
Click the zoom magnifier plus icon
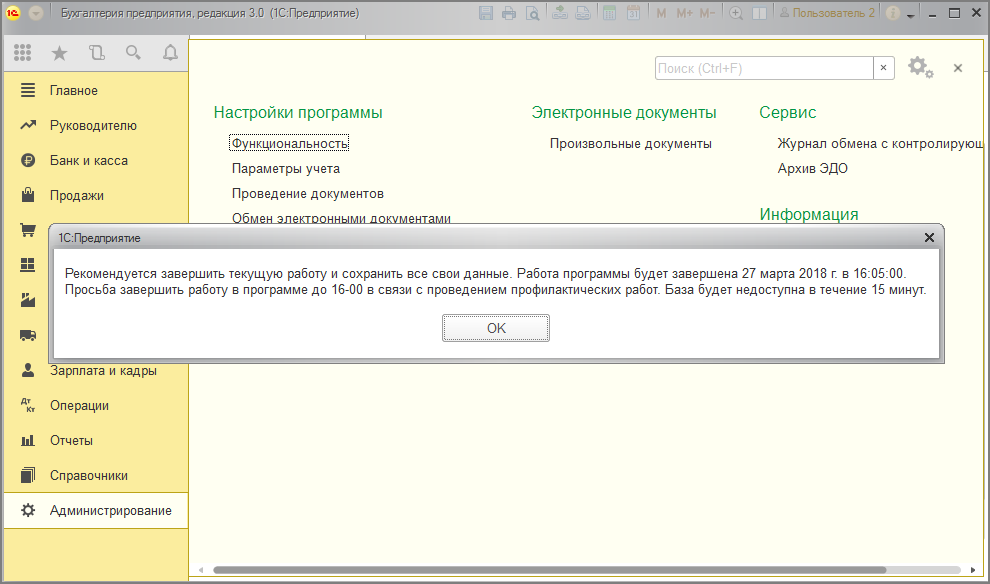(x=736, y=14)
